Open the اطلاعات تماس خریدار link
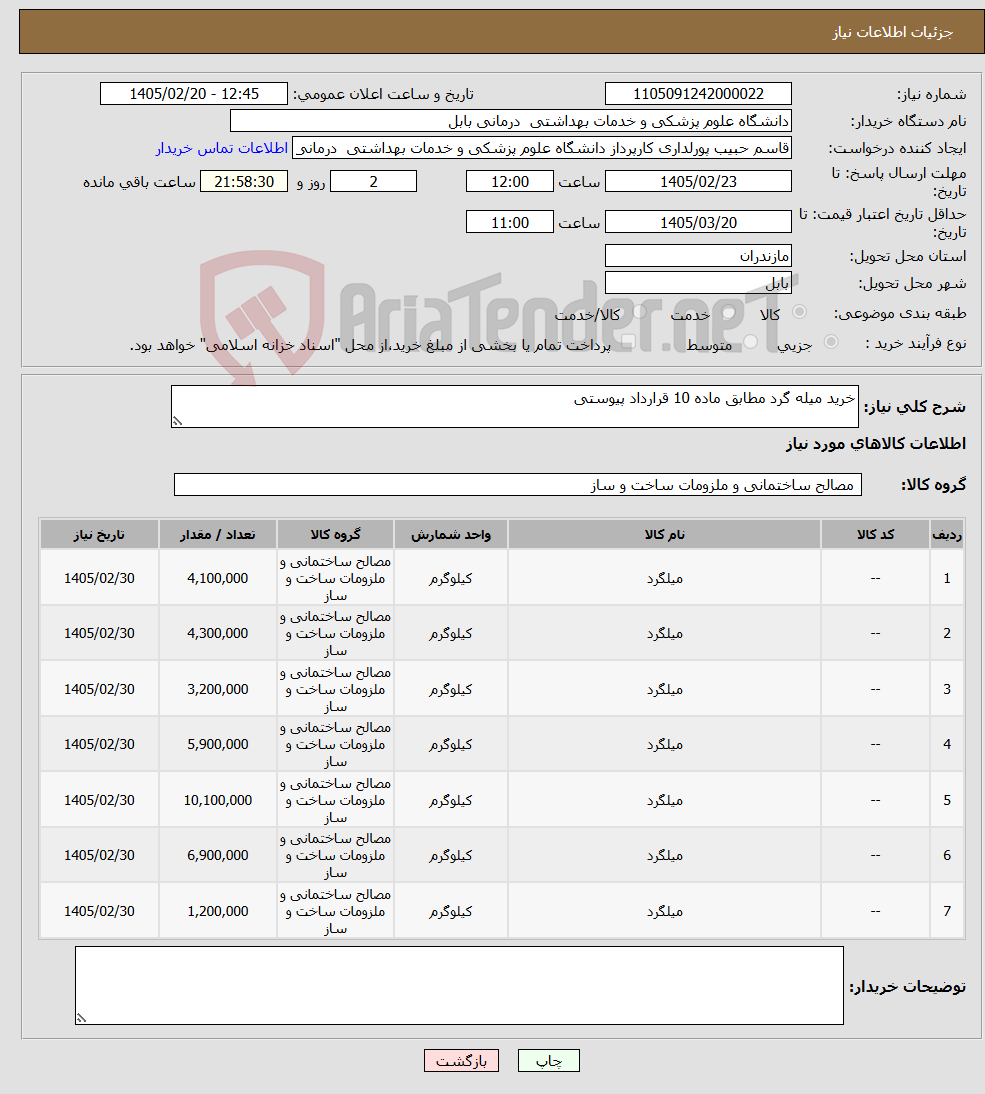 tap(222, 149)
